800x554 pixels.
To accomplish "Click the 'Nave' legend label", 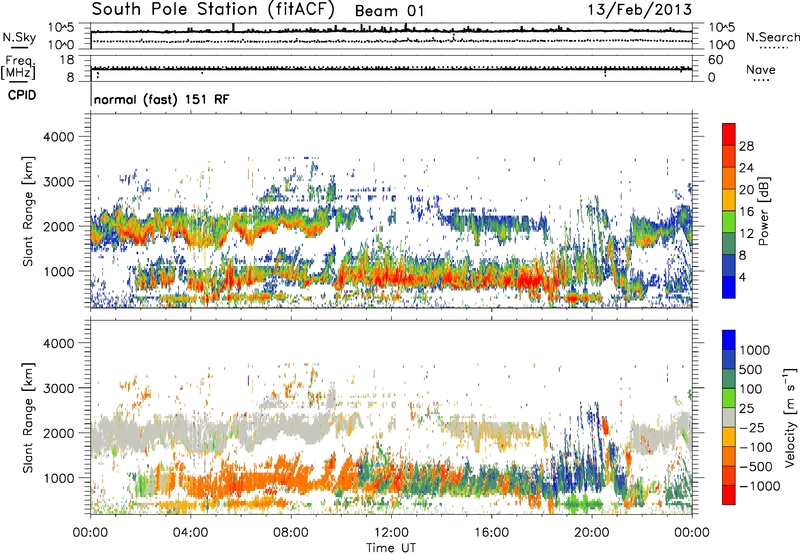I will 761,69.
